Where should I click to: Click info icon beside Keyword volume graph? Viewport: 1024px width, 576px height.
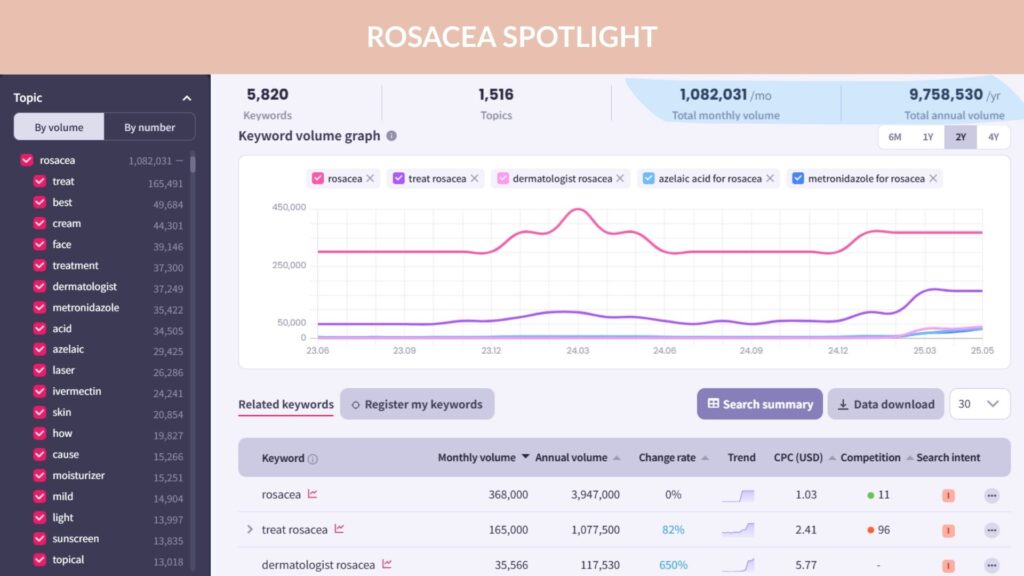point(391,136)
